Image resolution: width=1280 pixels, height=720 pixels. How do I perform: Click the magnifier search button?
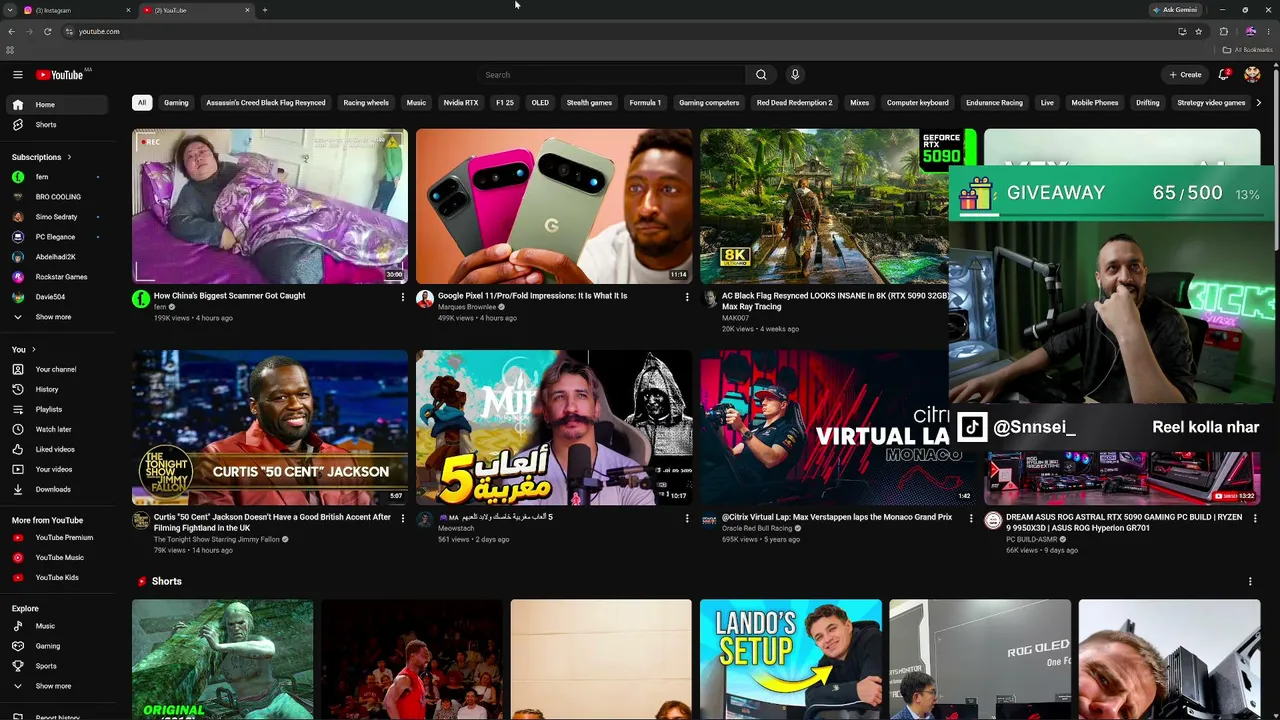[x=761, y=75]
